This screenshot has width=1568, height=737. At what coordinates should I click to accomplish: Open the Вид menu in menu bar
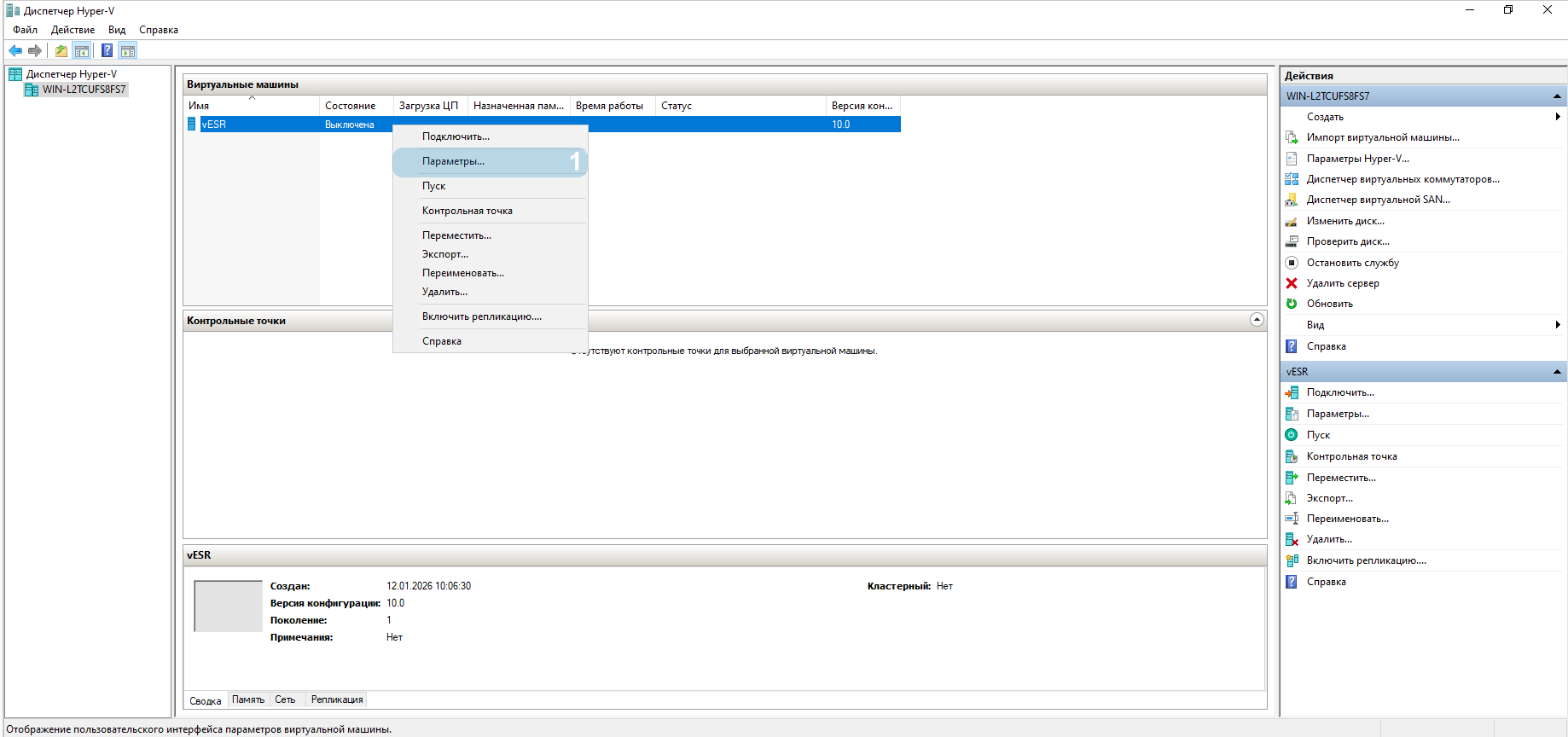(117, 30)
